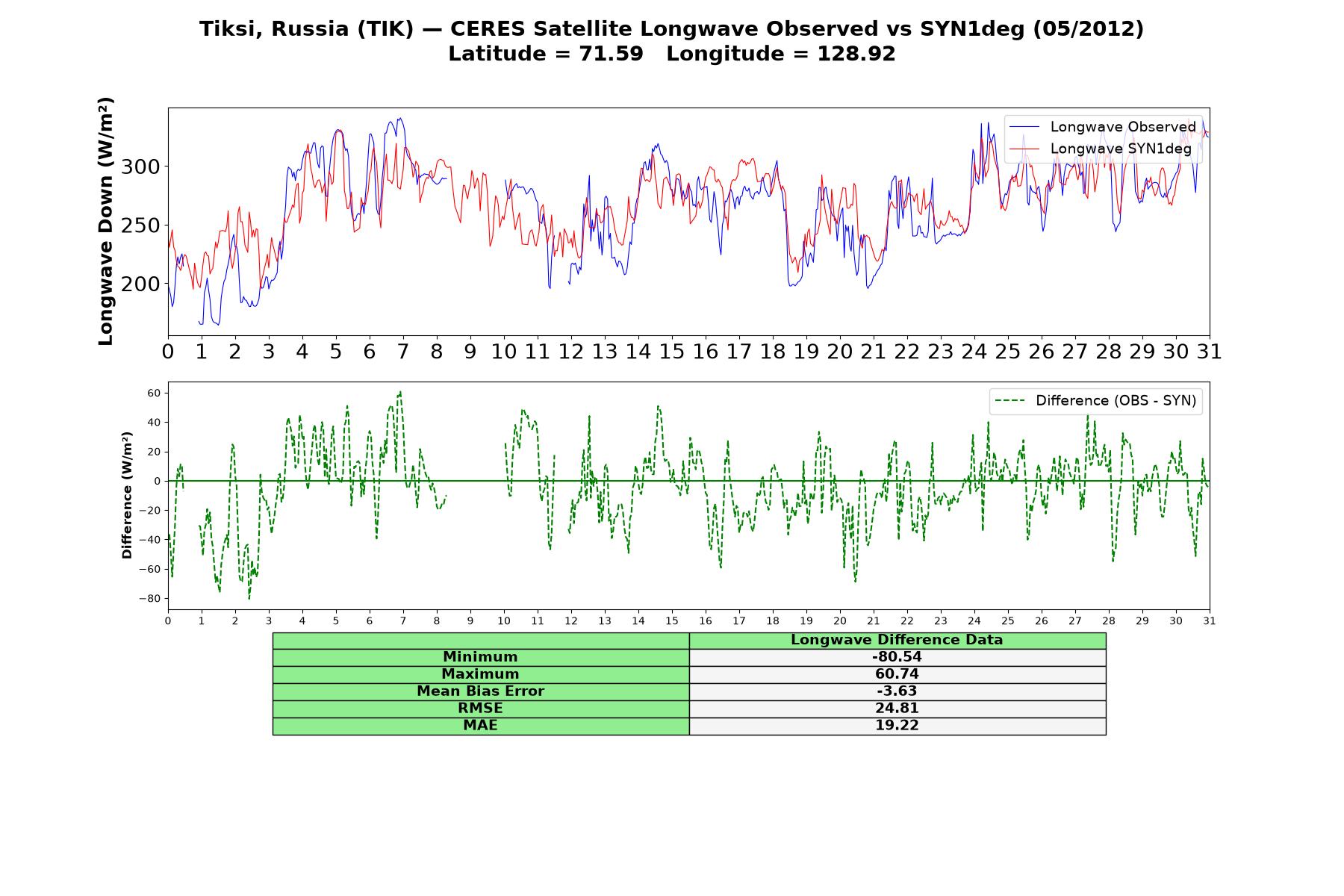1344x896 pixels.
Task: Click the blue line sample in legend
Action: point(1024,127)
